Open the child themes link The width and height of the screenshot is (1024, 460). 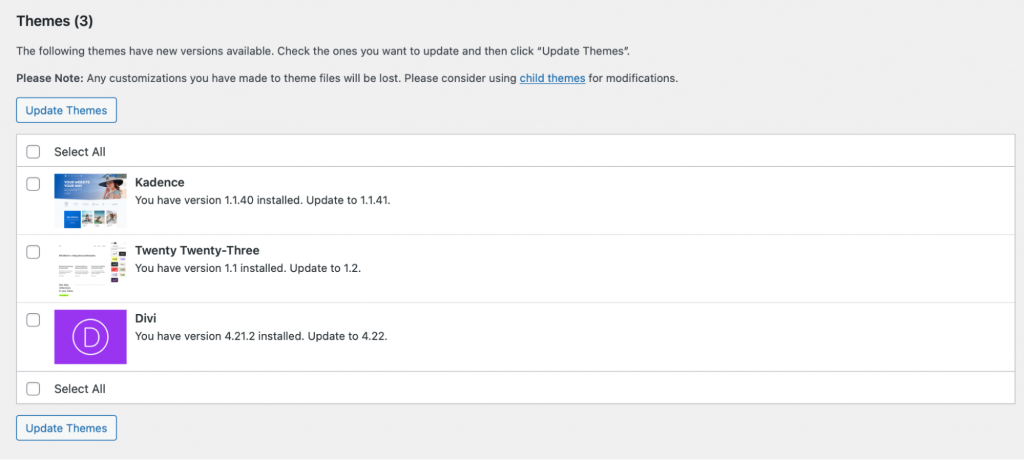click(x=552, y=78)
